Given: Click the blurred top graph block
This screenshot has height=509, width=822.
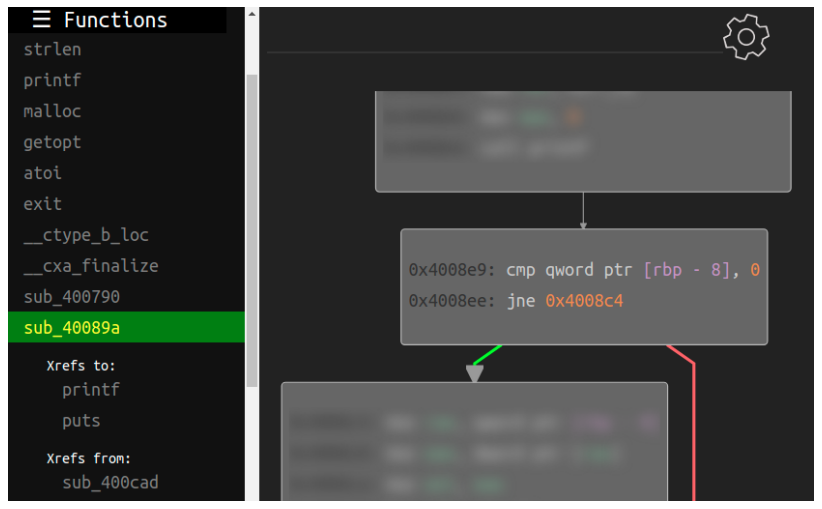Looking at the screenshot, I should [582, 140].
